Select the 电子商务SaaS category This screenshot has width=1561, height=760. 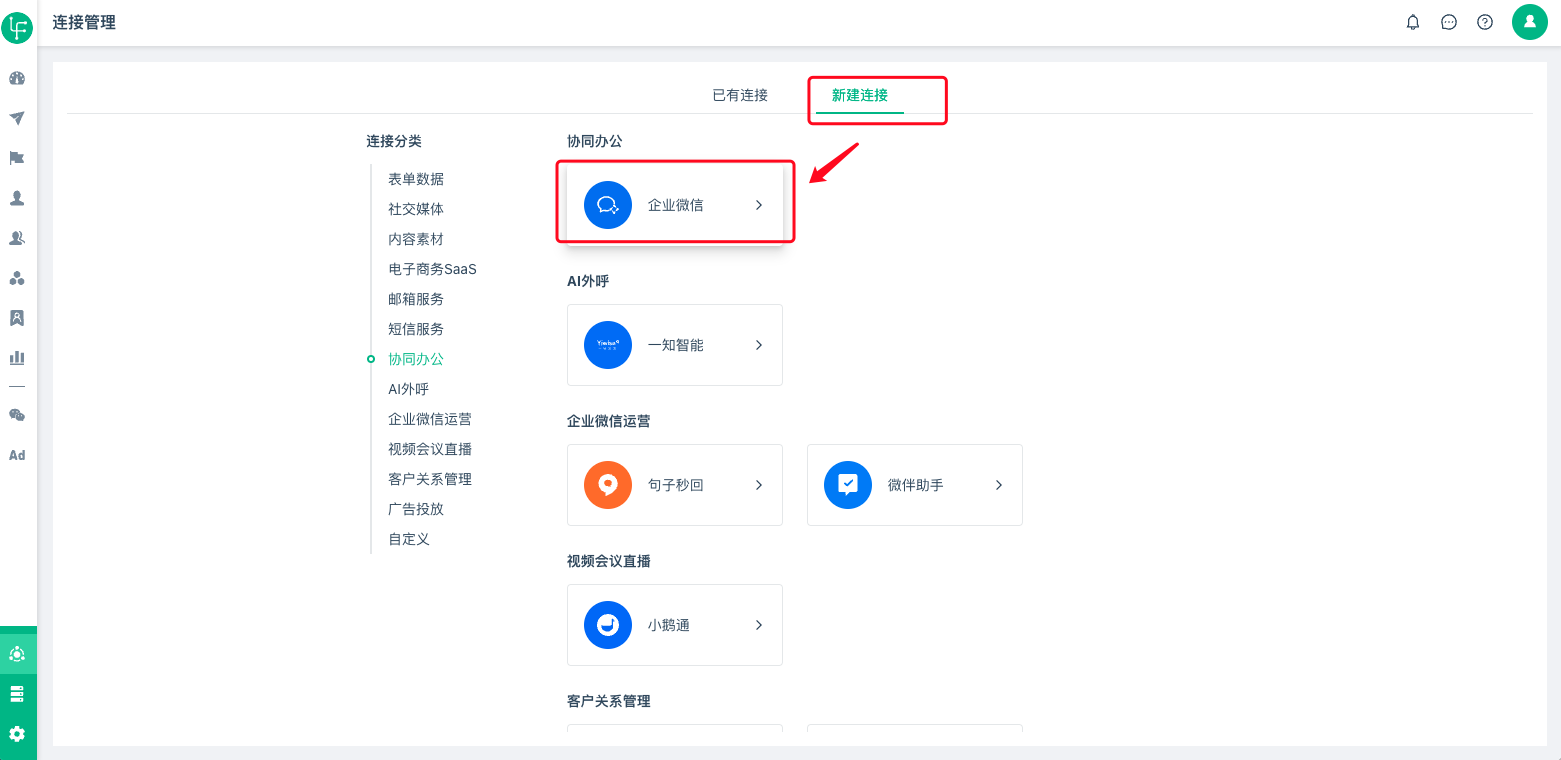pos(432,269)
